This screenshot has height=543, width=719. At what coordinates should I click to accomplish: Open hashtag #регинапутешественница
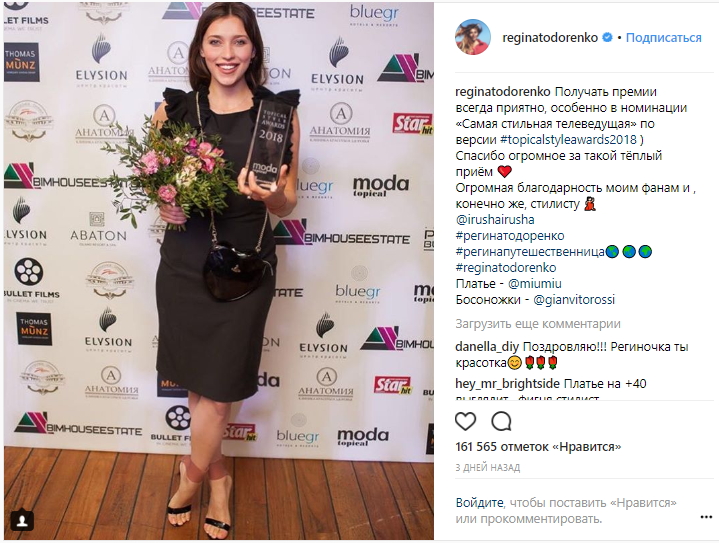[530, 252]
